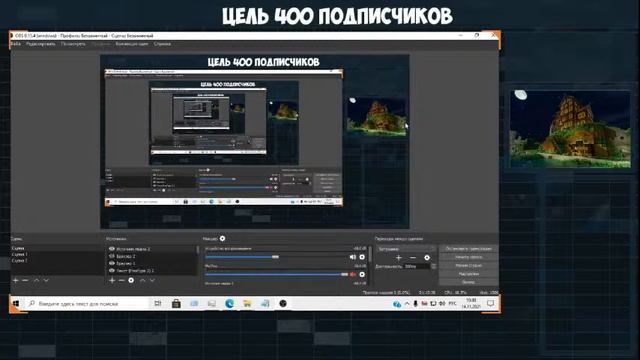Toggle visibility of Браузер 2 source
The image size is (640, 360).
pyautogui.click(x=111, y=256)
